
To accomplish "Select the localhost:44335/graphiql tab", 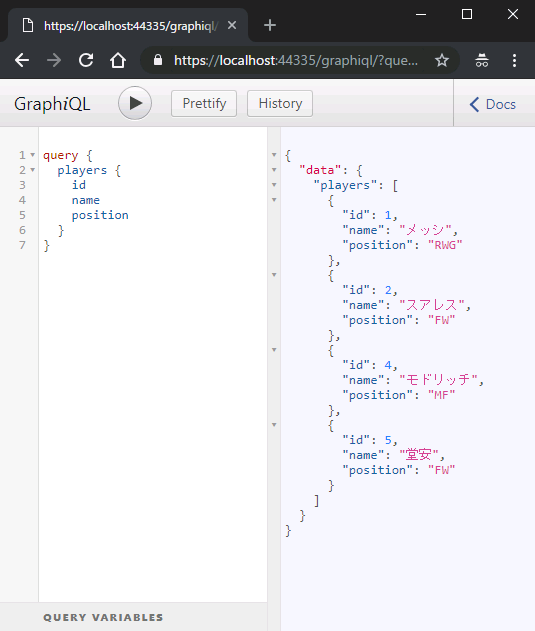I will point(128,26).
